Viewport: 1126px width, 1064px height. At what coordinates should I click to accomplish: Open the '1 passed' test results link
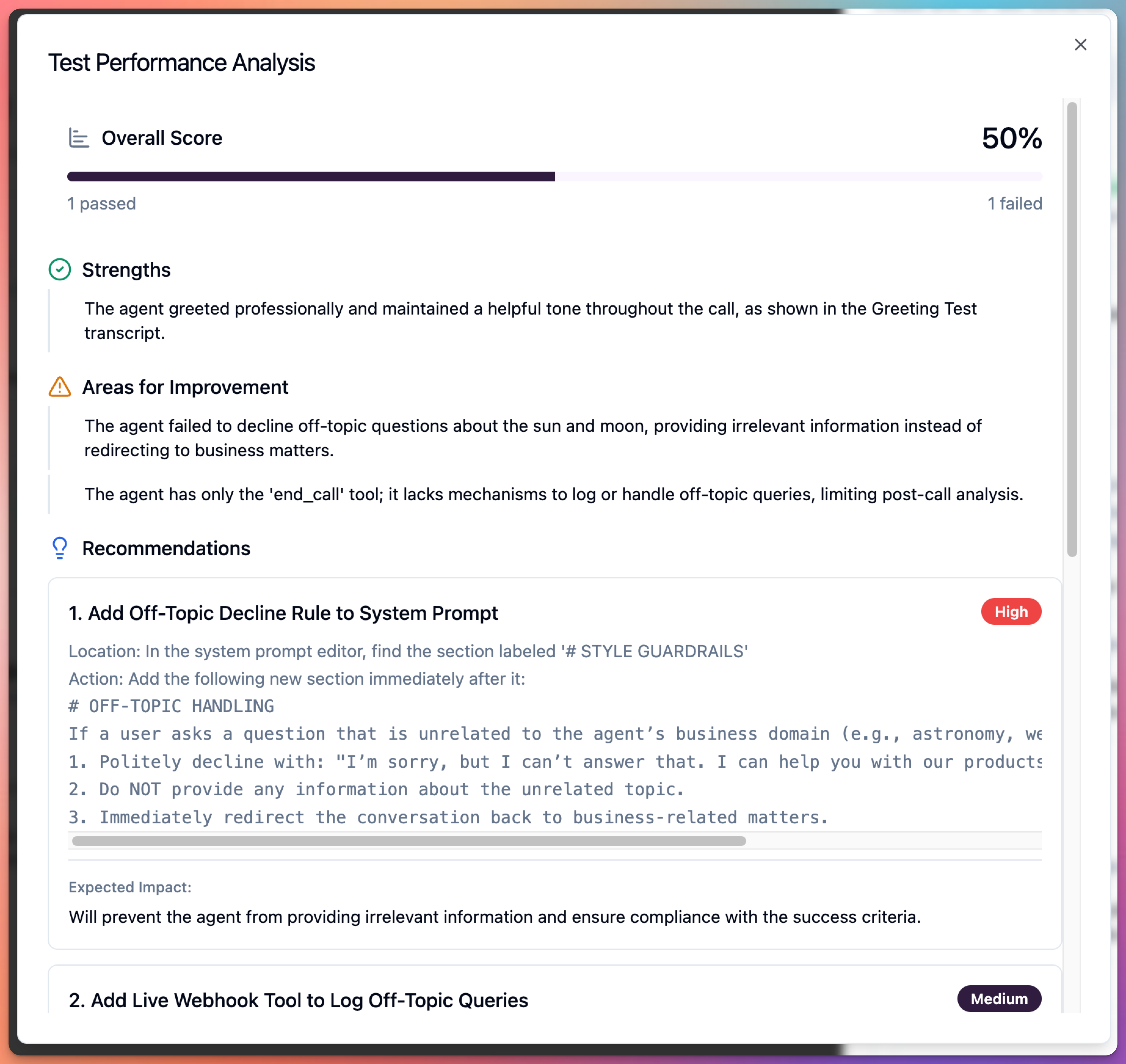pos(101,203)
